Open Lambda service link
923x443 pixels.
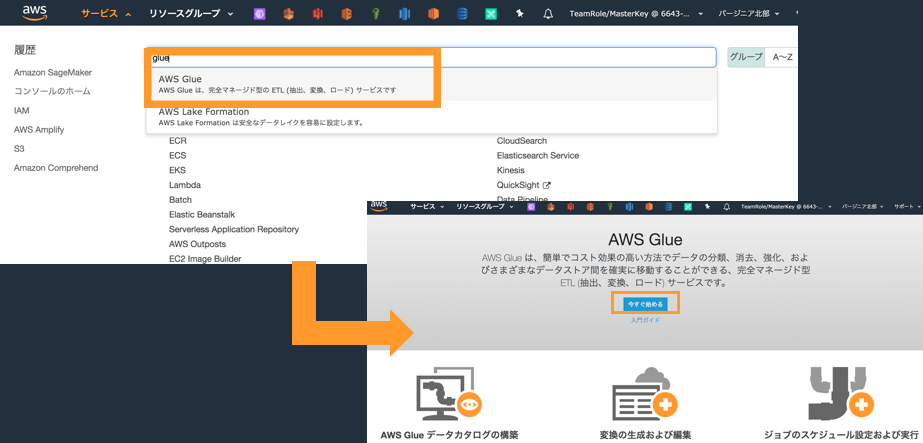[x=185, y=185]
